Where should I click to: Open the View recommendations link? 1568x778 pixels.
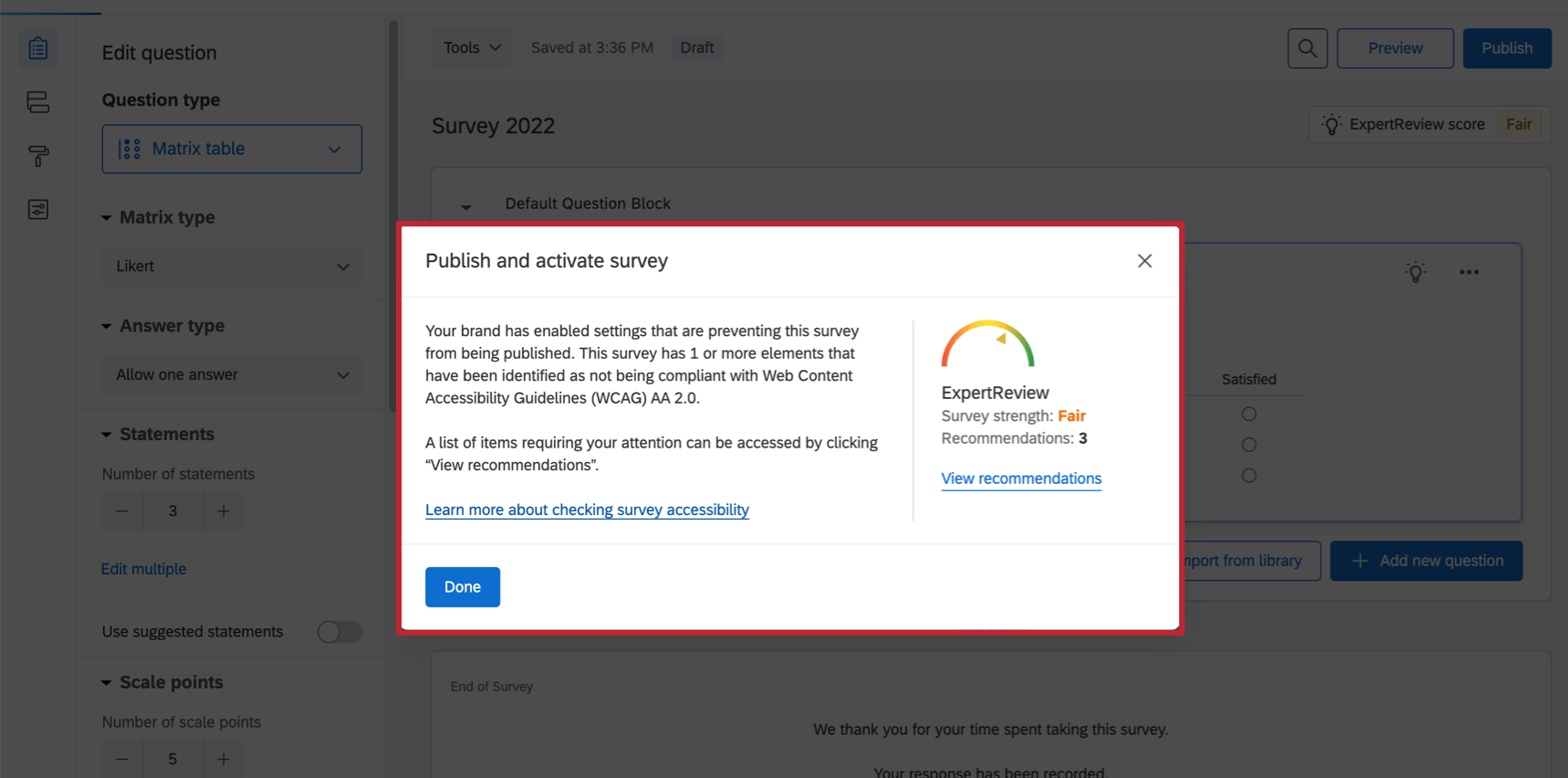tap(1021, 478)
